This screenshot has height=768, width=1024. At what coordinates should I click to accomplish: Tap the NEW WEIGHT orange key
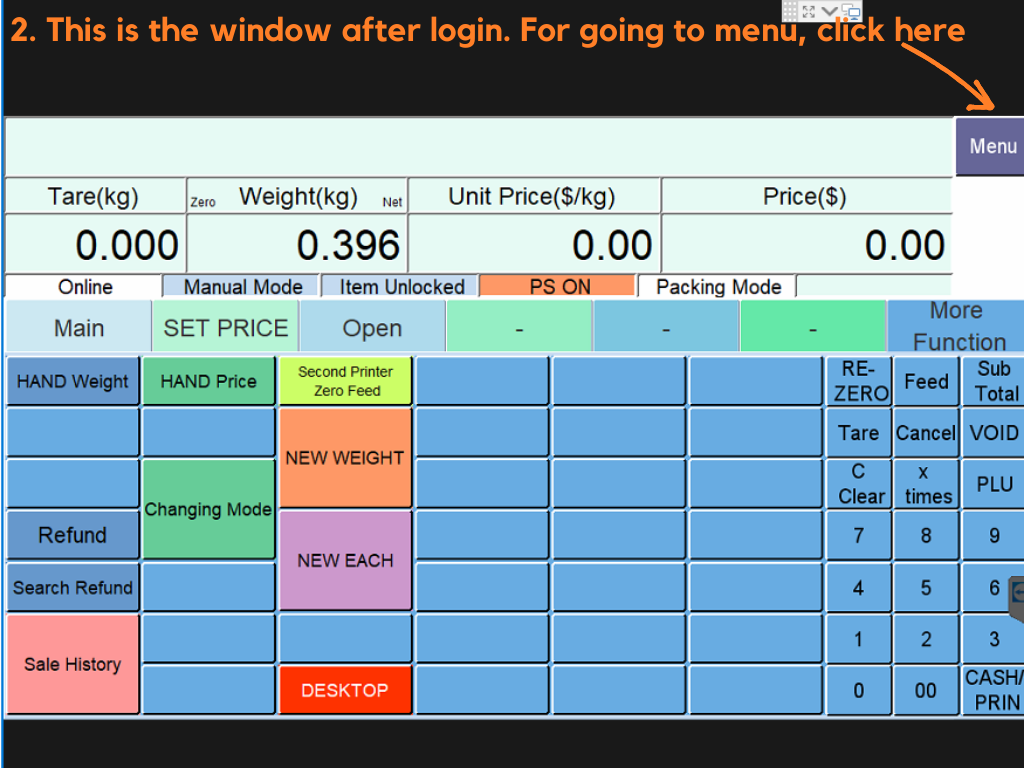pos(345,458)
